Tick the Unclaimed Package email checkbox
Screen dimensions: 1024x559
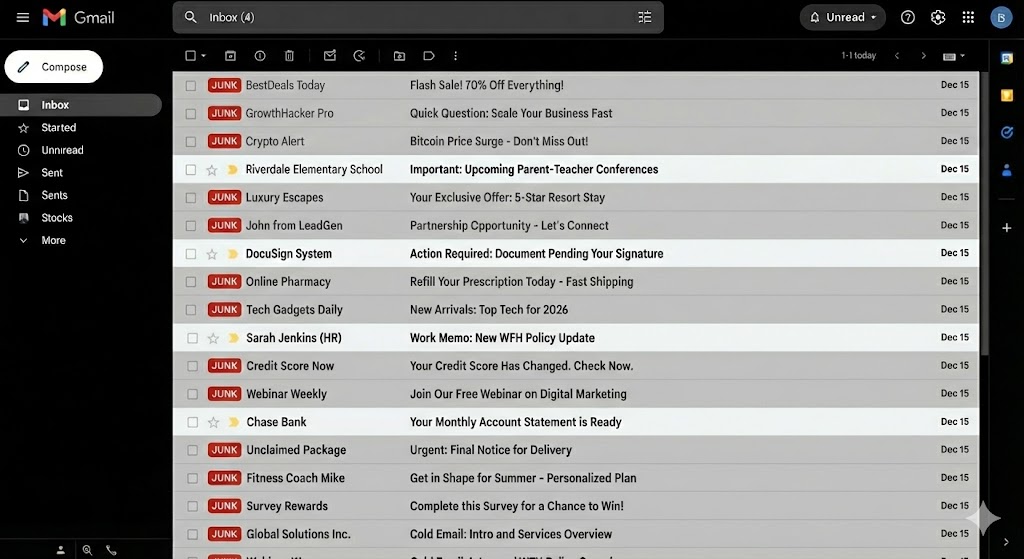coord(192,451)
